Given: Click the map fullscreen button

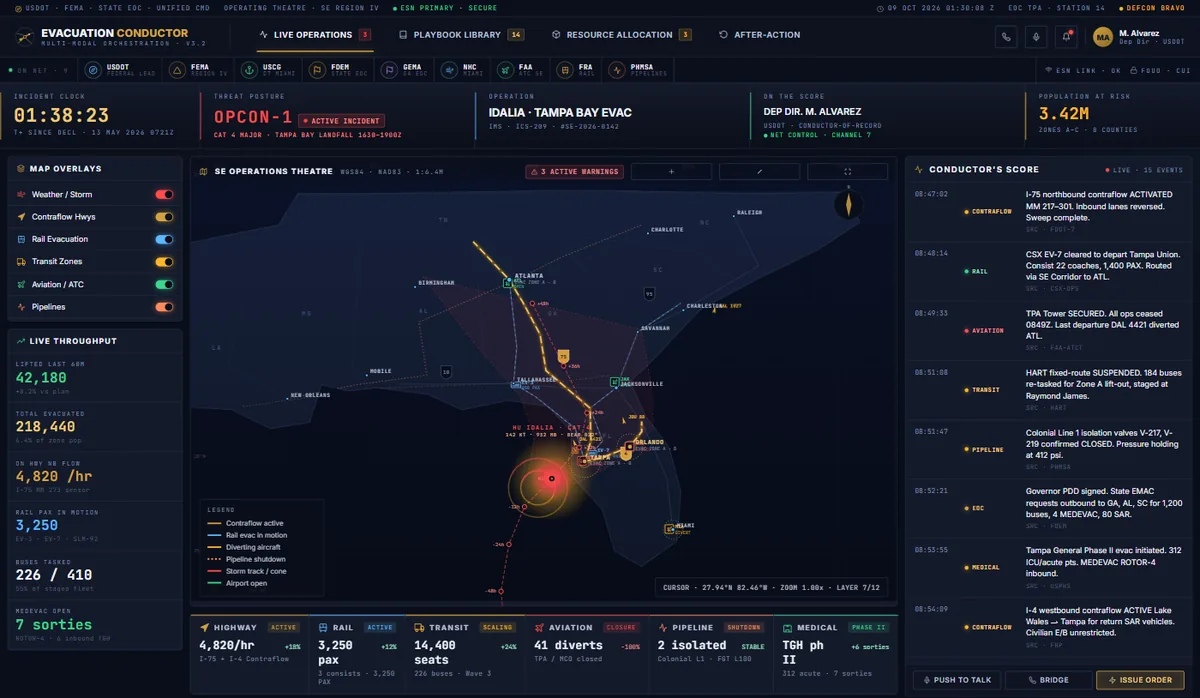Looking at the screenshot, I should [847, 171].
